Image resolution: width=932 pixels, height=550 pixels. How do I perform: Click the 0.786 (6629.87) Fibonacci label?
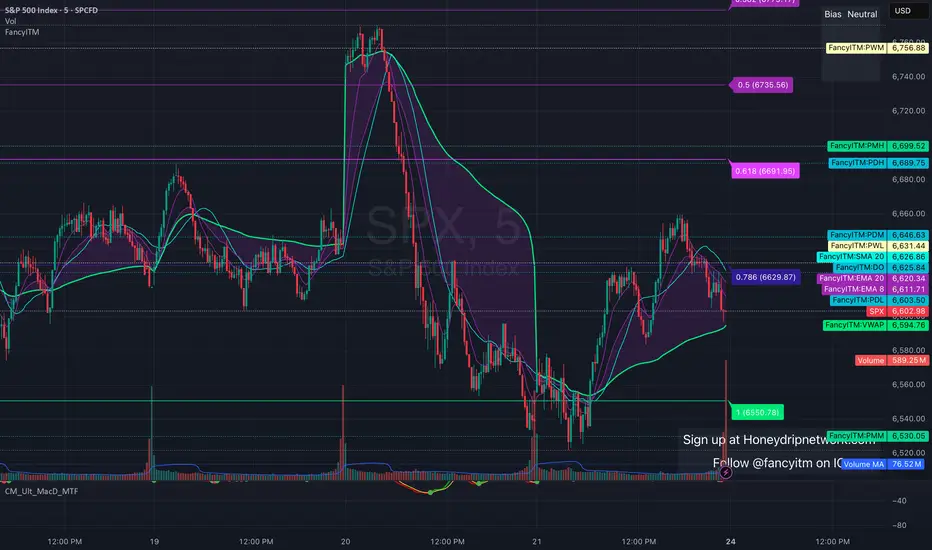(765, 277)
